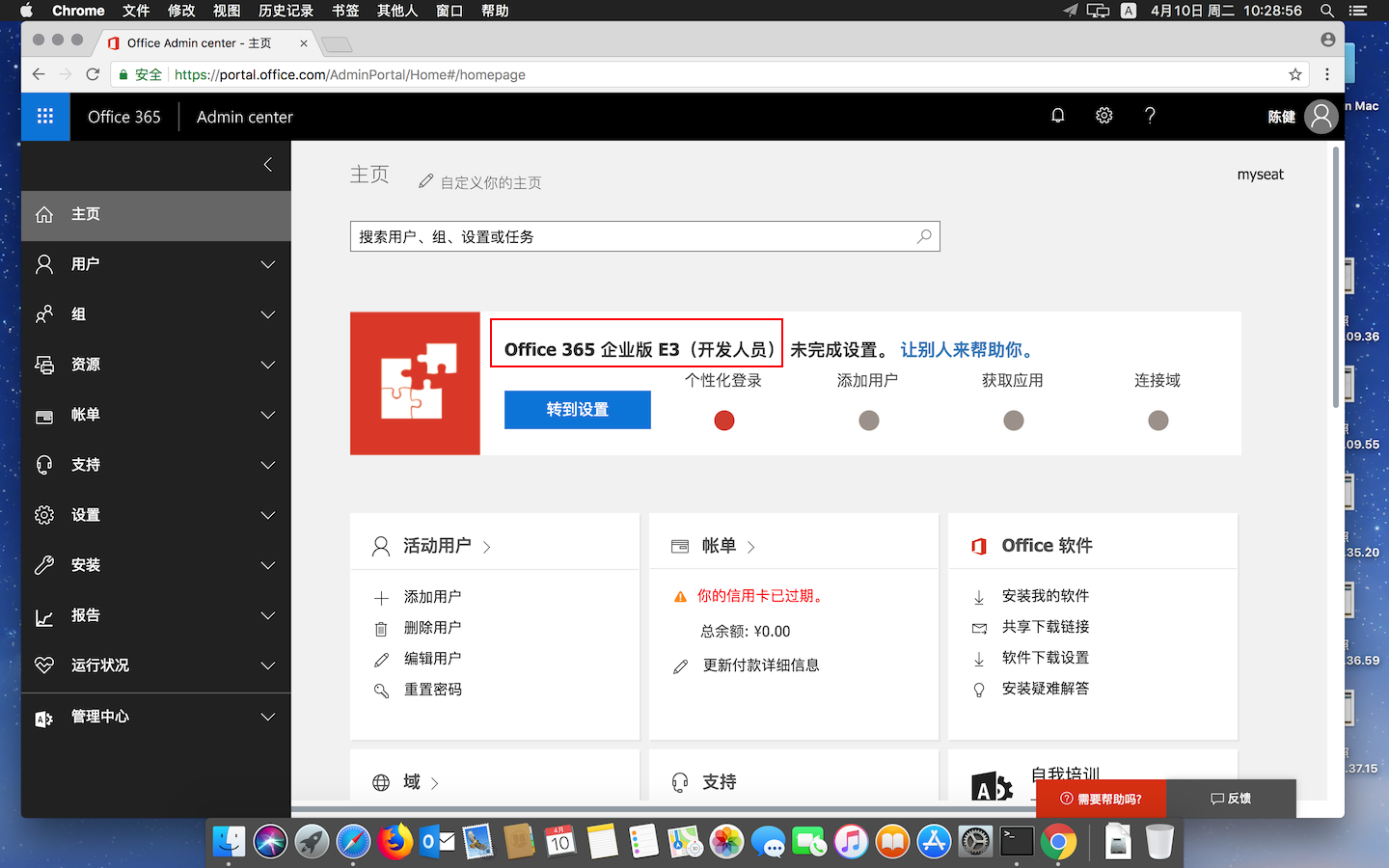
Task: Click the puzzle pieces setup tile
Action: click(x=415, y=383)
